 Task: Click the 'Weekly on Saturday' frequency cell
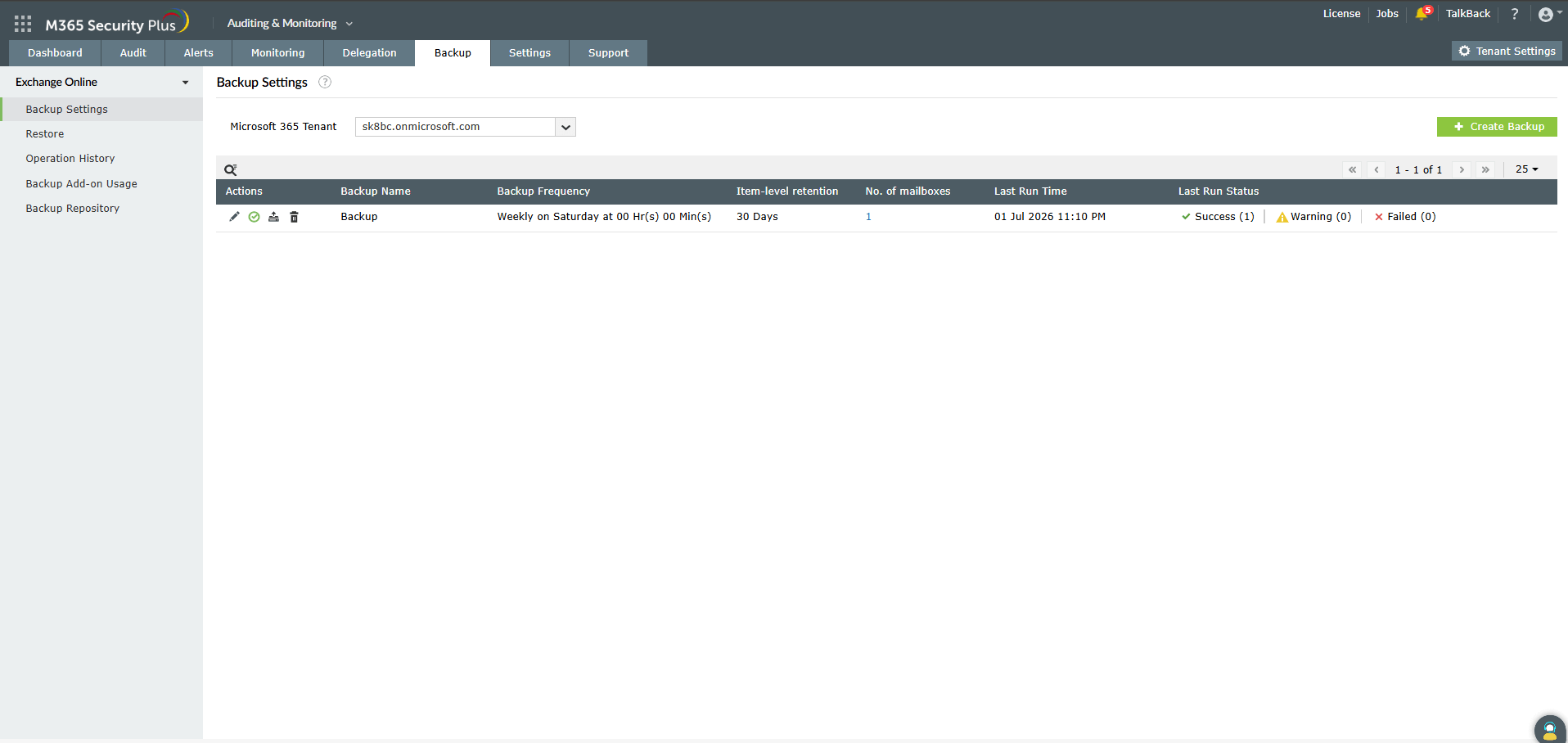604,217
